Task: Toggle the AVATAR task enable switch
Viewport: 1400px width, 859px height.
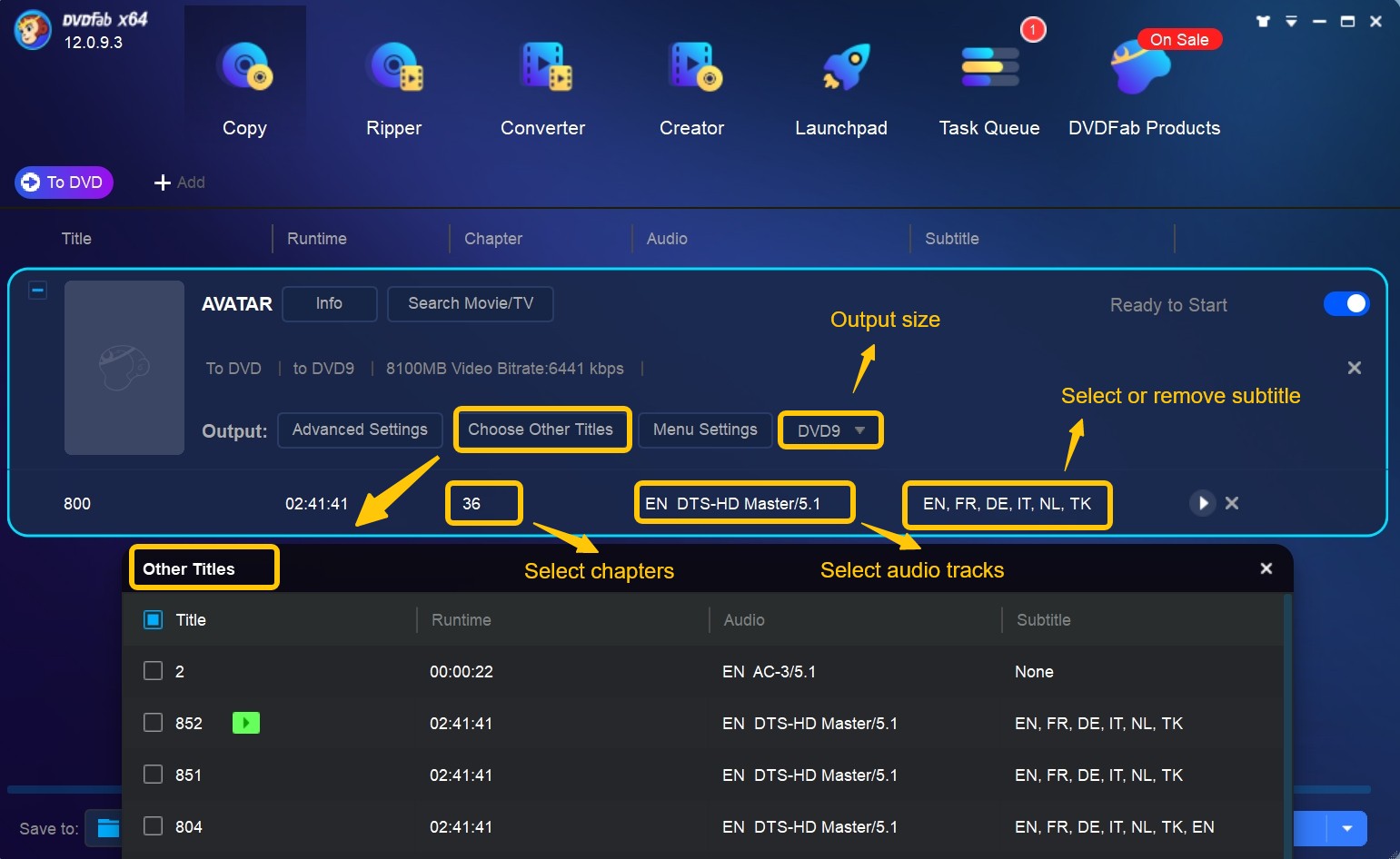Action: (1345, 304)
